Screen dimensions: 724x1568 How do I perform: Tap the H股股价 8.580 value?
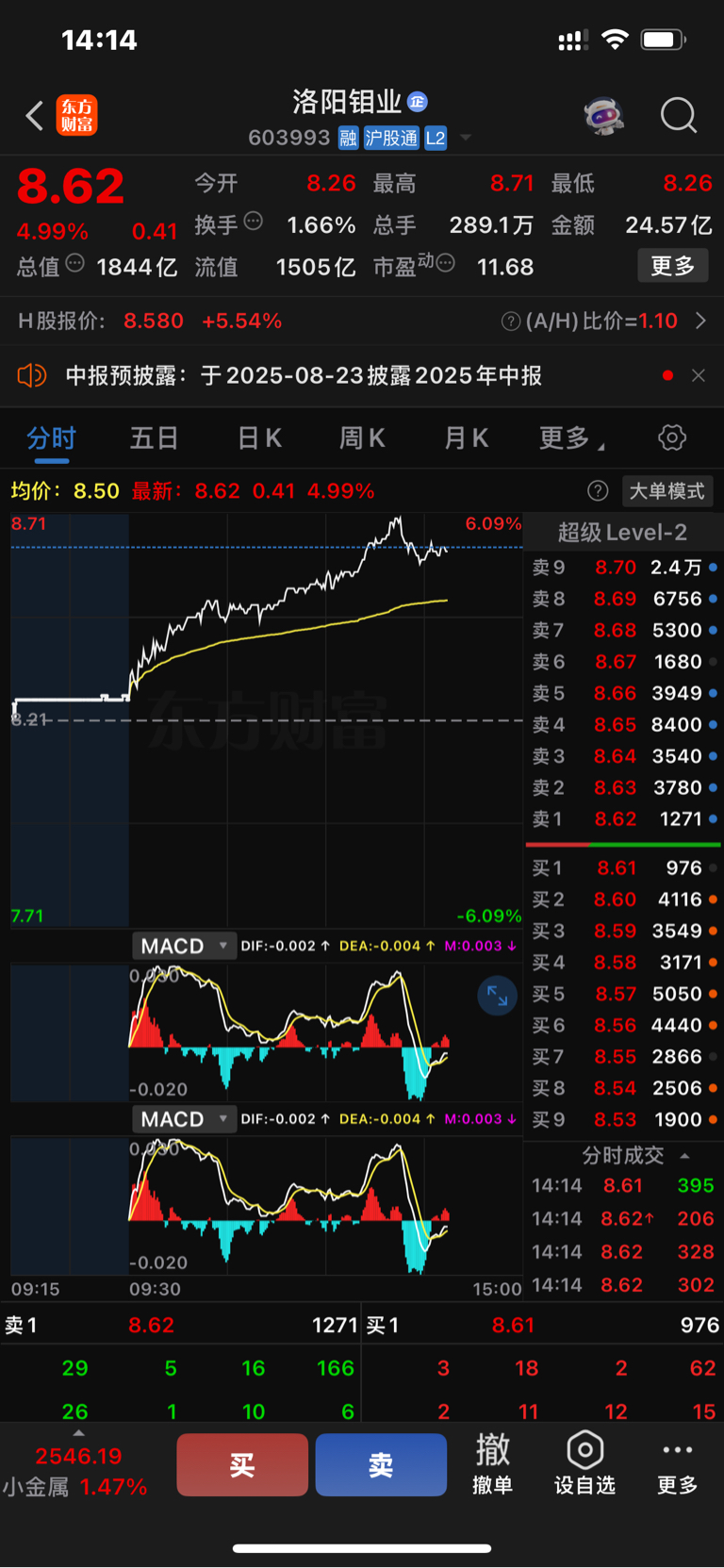154,322
